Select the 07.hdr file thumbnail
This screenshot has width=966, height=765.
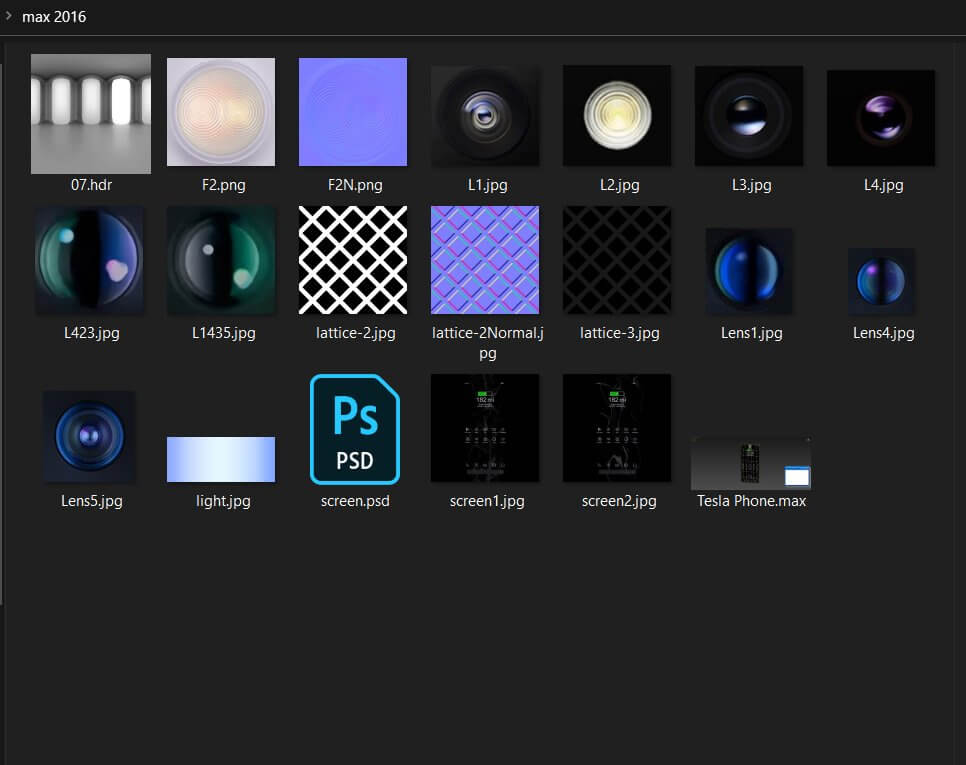pyautogui.click(x=90, y=113)
